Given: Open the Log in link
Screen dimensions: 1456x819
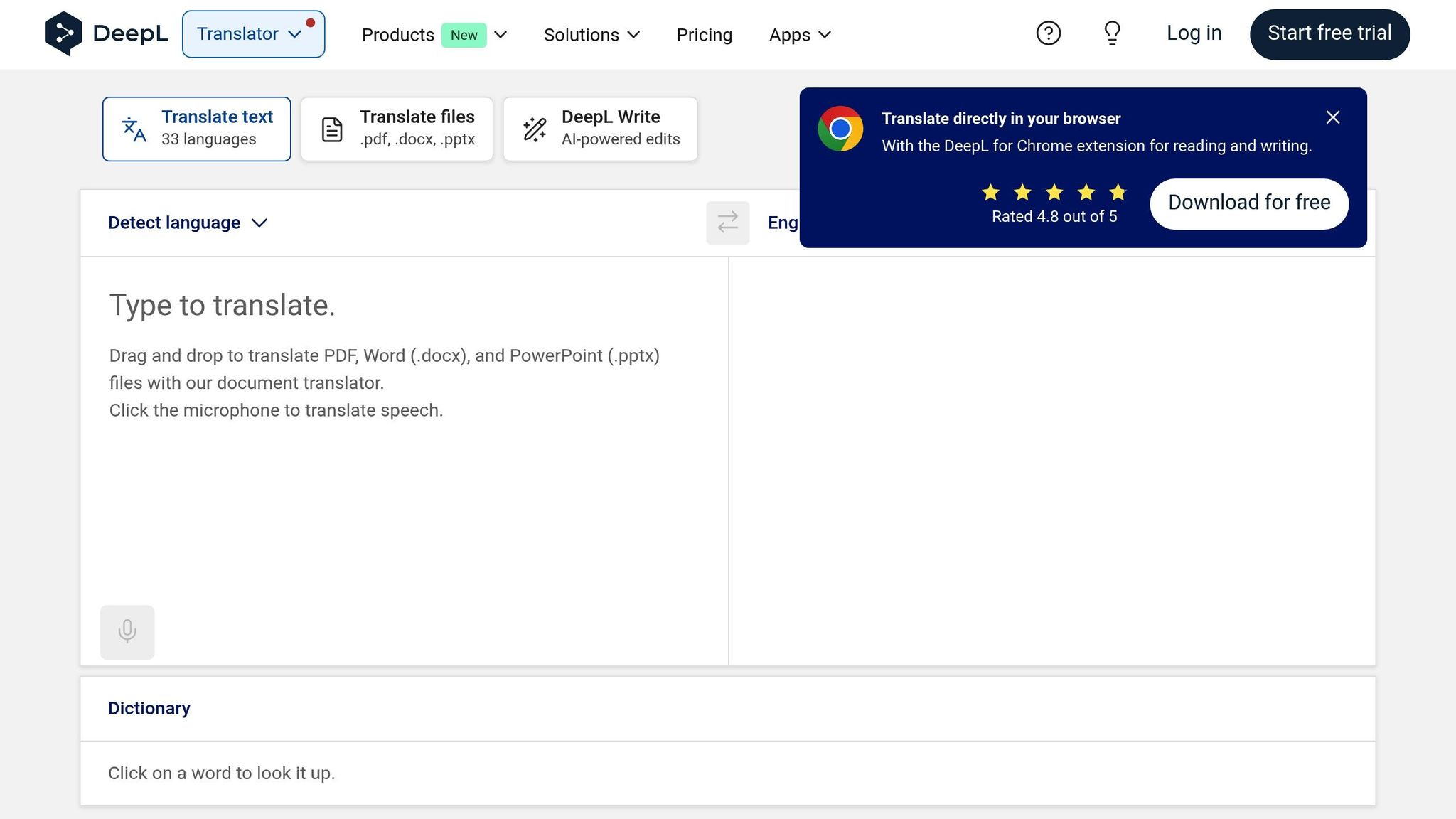Looking at the screenshot, I should pos(1194,33).
